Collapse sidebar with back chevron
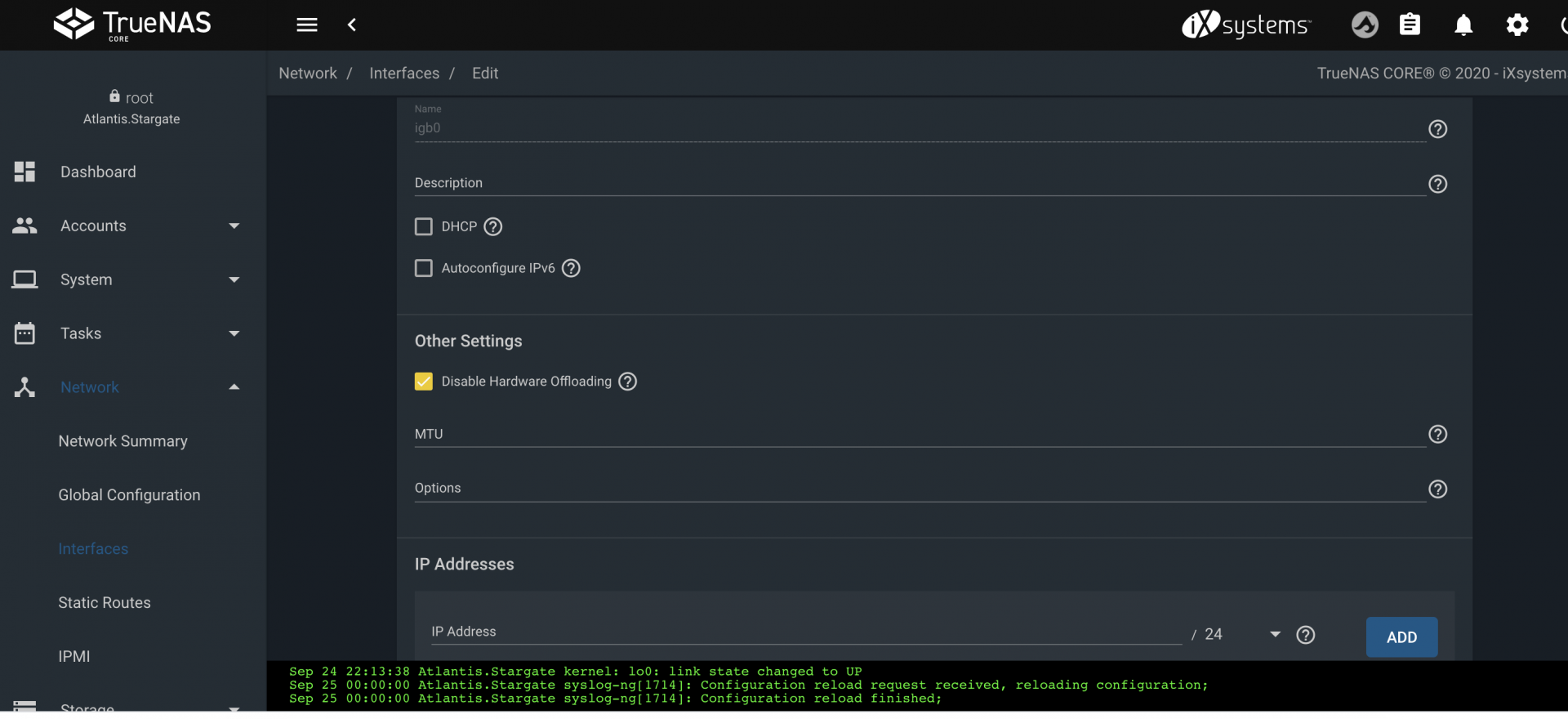The width and height of the screenshot is (1568, 719). [x=352, y=25]
